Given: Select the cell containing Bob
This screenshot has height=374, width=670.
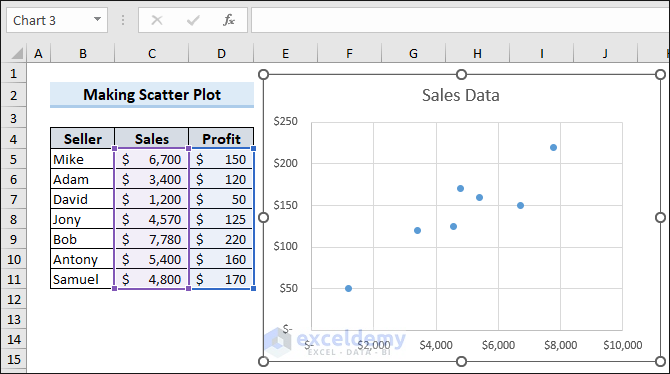Looking at the screenshot, I should point(82,239).
